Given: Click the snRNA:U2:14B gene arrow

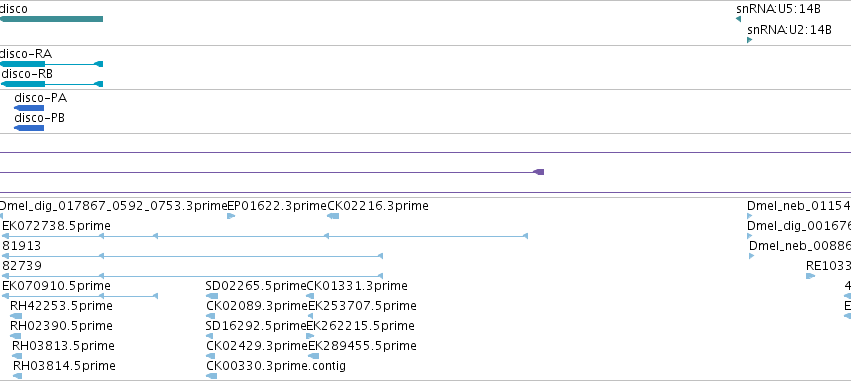Looking at the screenshot, I should tap(750, 40).
